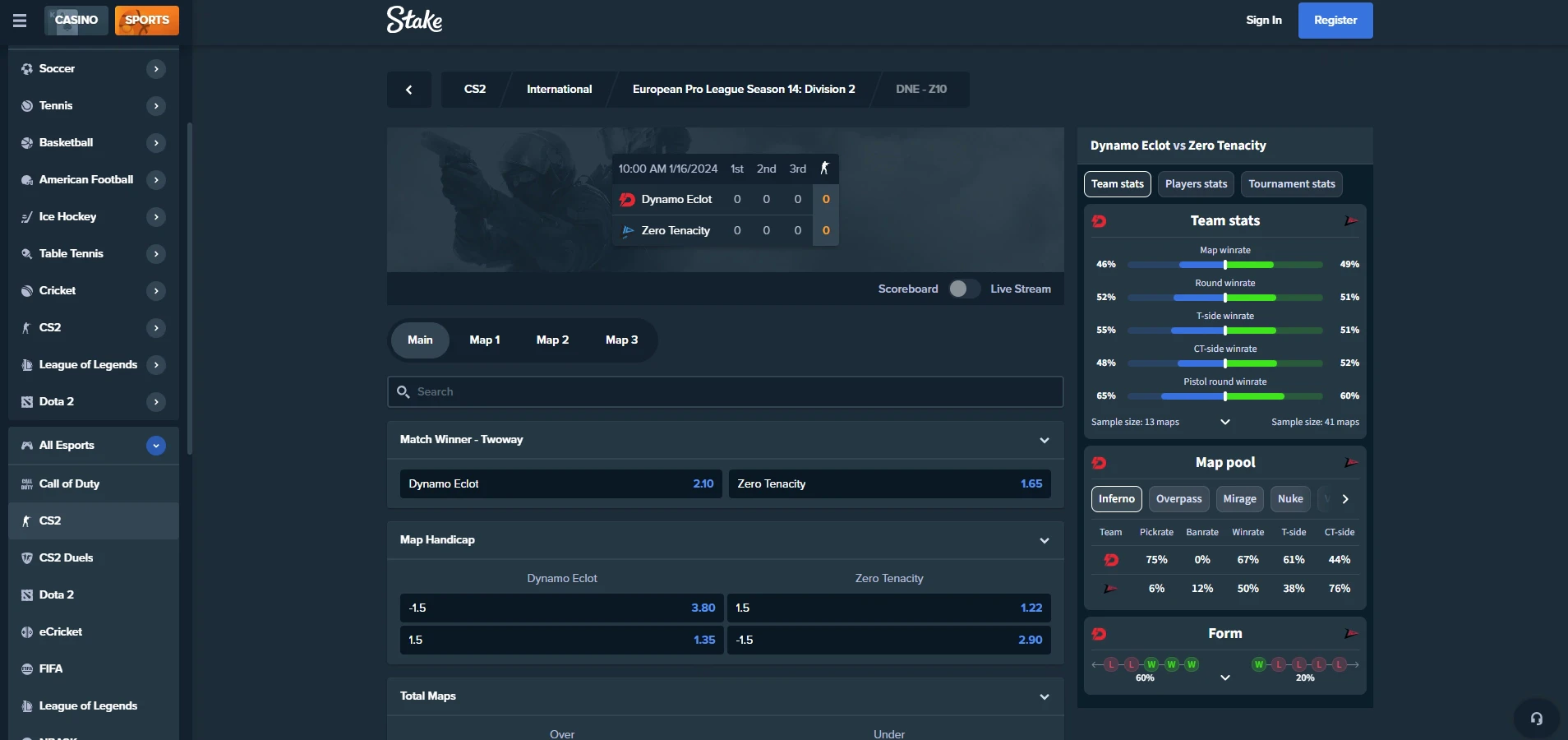Click the Stake logo

click(x=414, y=20)
